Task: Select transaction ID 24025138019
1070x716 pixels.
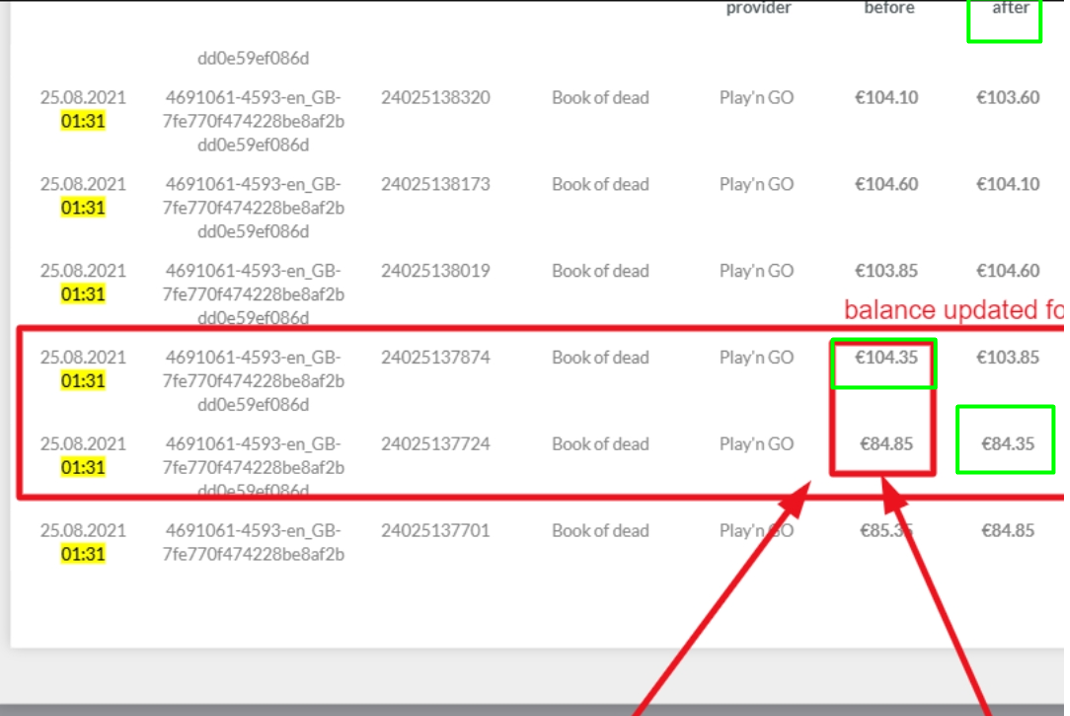Action: coord(435,271)
